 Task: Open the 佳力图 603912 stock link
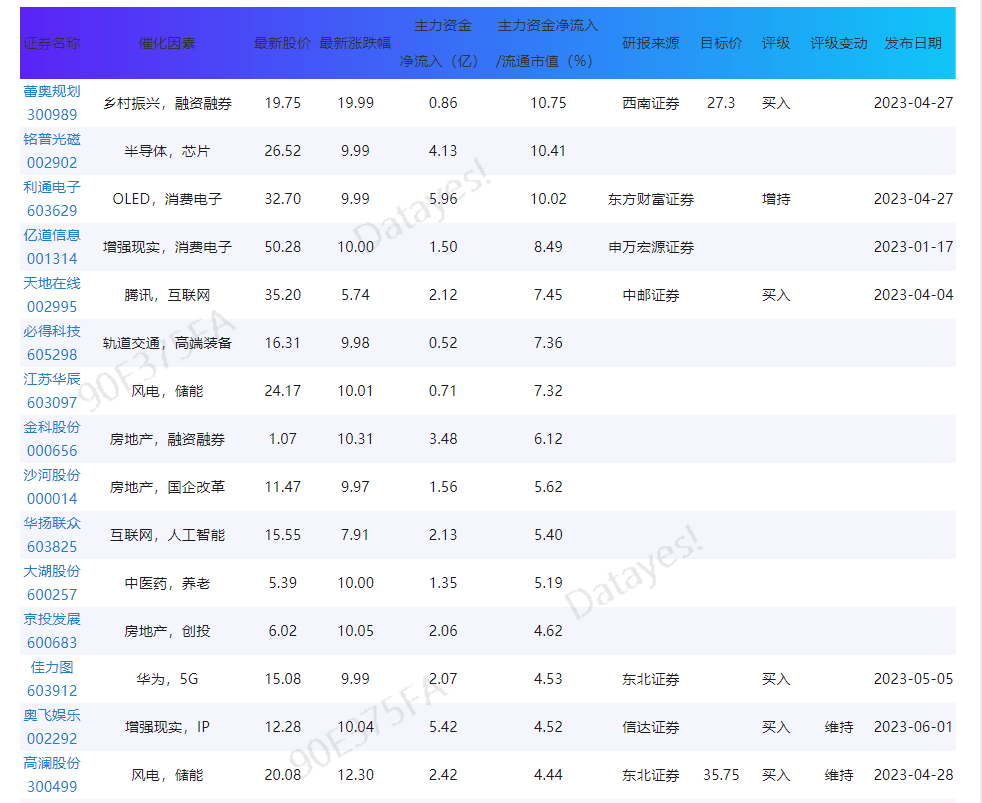click(x=52, y=679)
